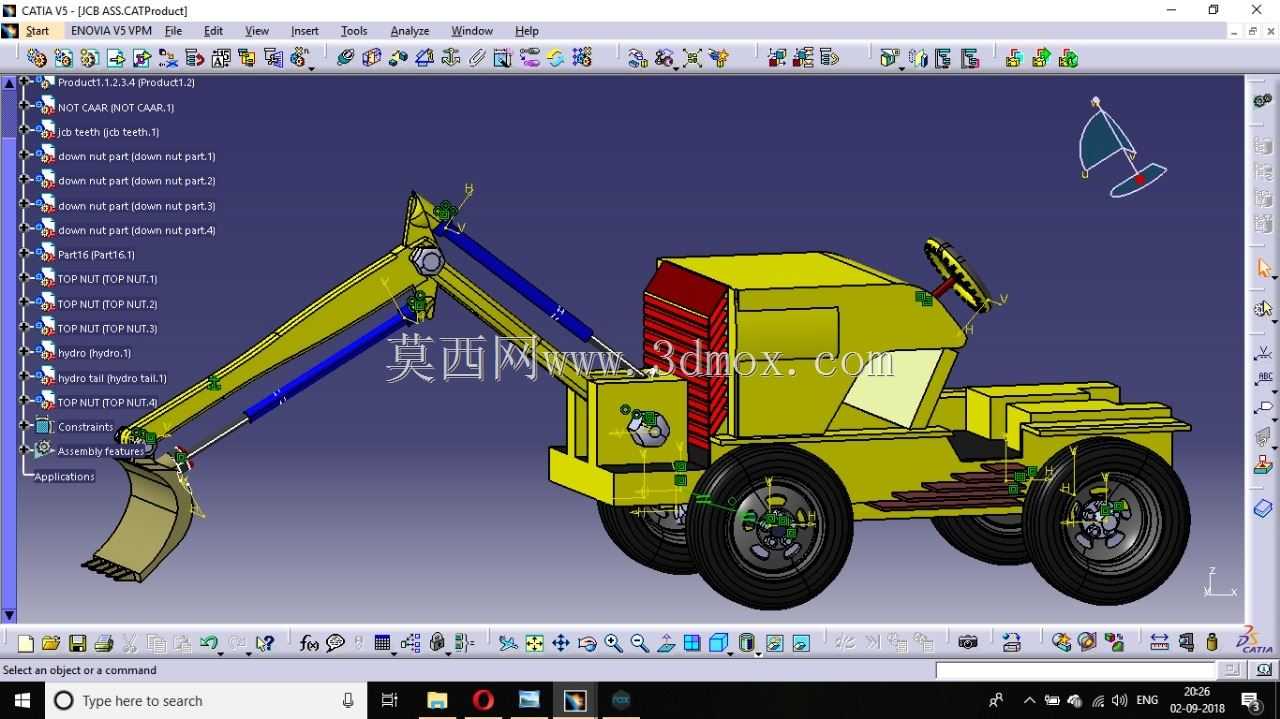Click the tree scrollbar down arrow
The image size is (1280, 719).
click(x=9, y=616)
